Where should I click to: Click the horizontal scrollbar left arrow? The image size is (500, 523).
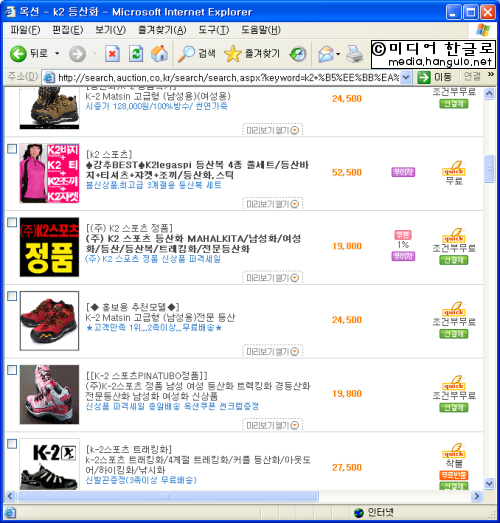10,496
